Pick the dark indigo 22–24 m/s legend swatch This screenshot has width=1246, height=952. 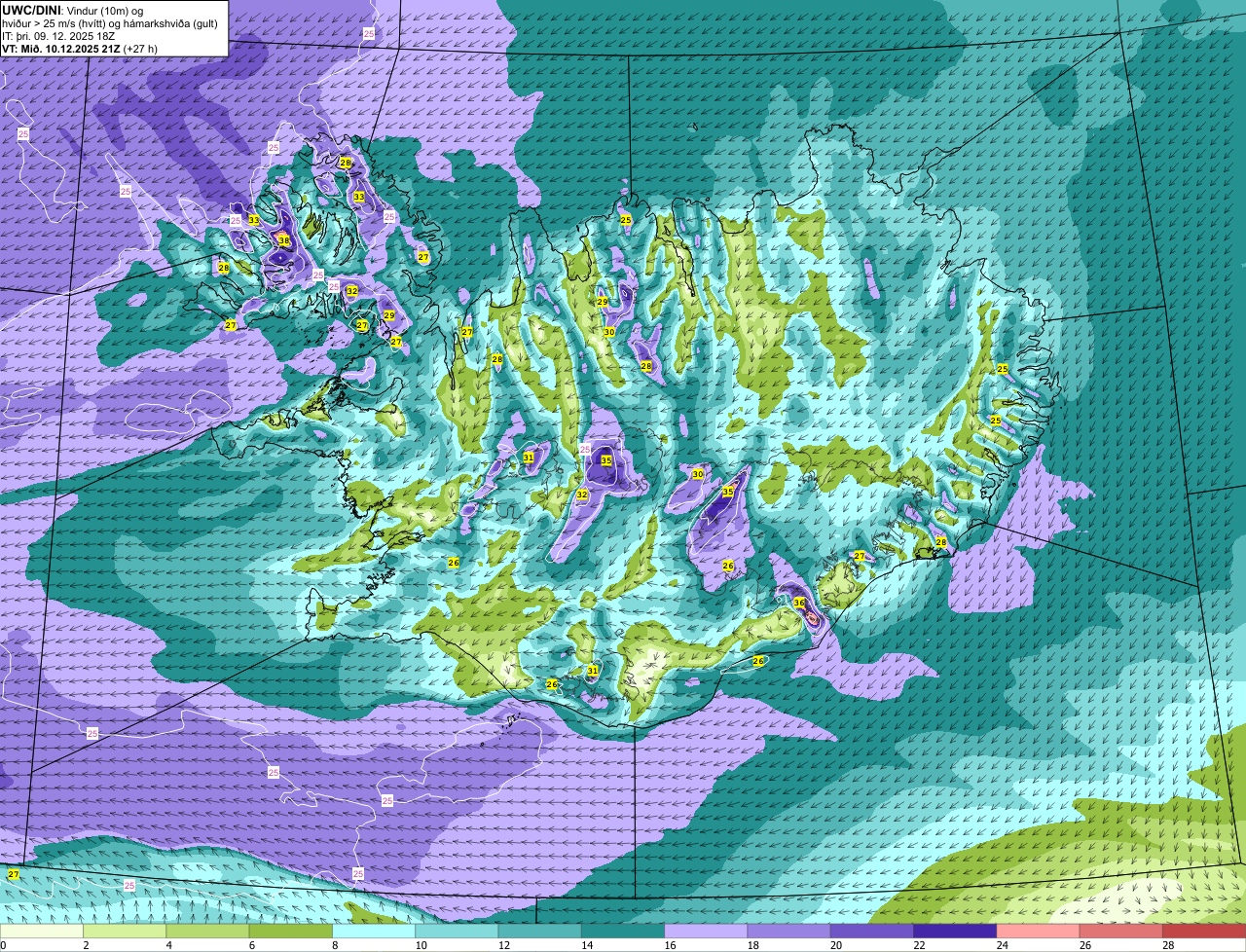tap(954, 931)
